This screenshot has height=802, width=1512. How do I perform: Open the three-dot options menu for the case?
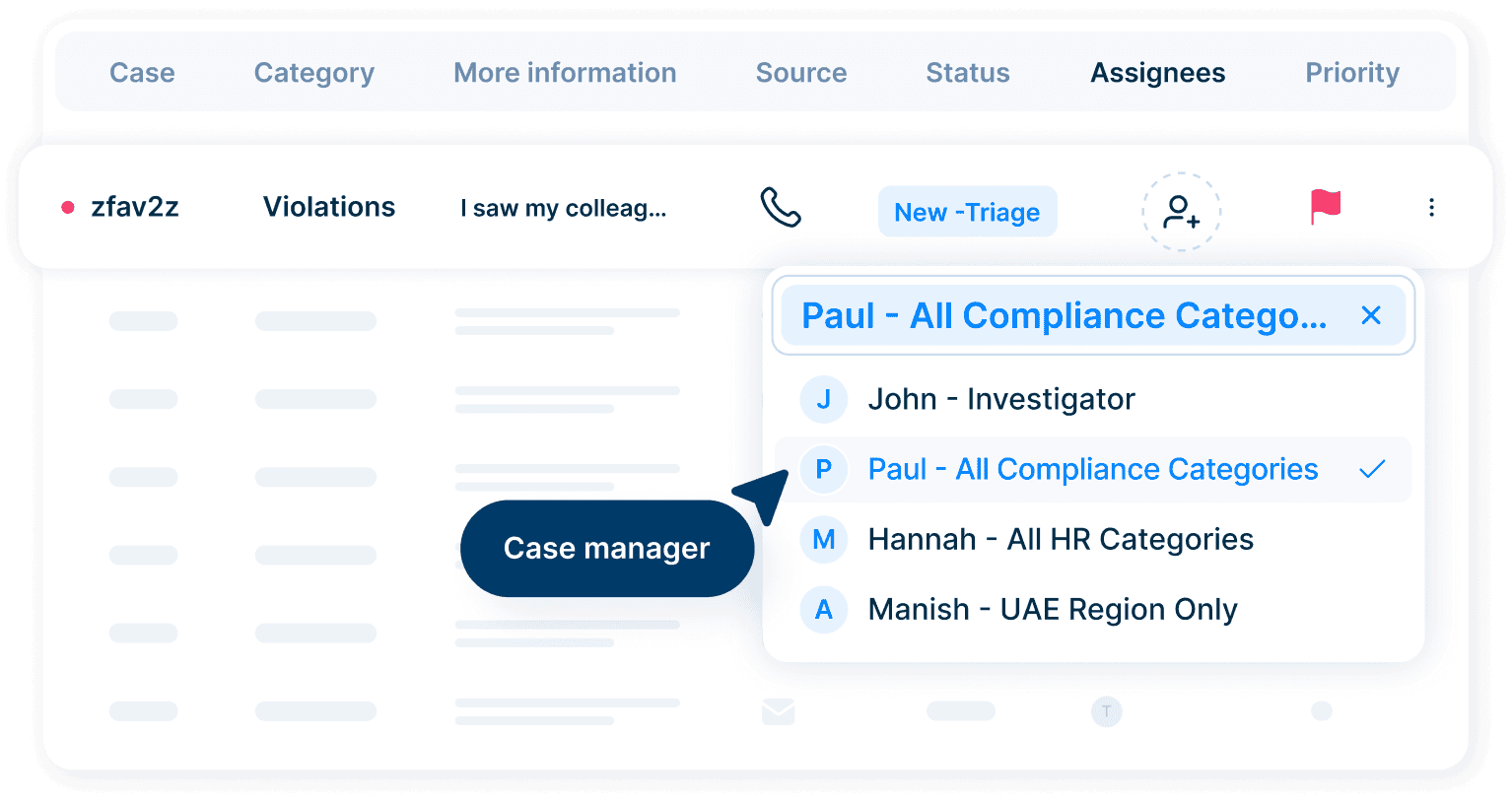coord(1431,207)
